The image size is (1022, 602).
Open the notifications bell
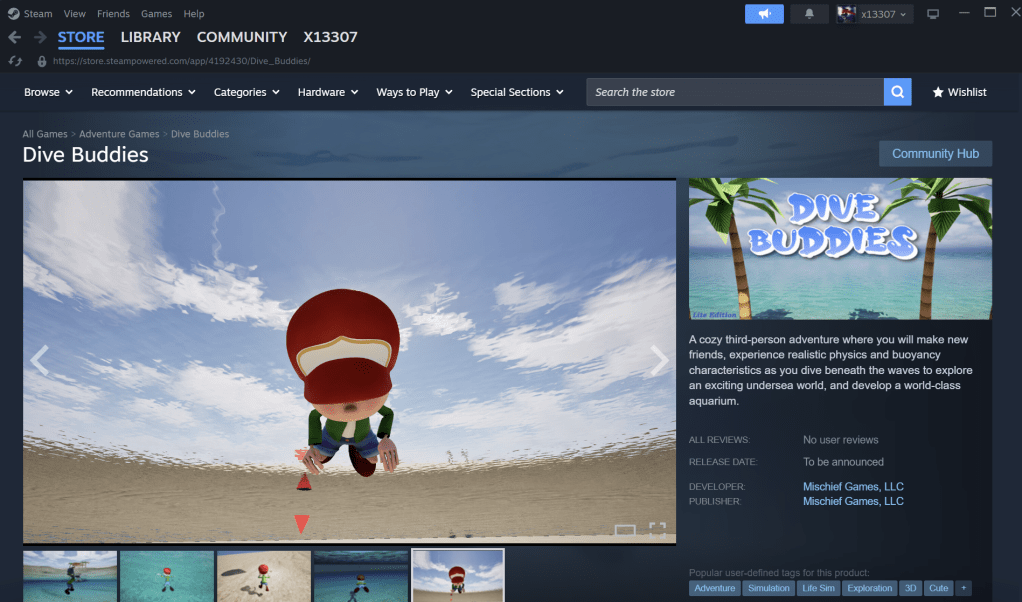[x=809, y=14]
